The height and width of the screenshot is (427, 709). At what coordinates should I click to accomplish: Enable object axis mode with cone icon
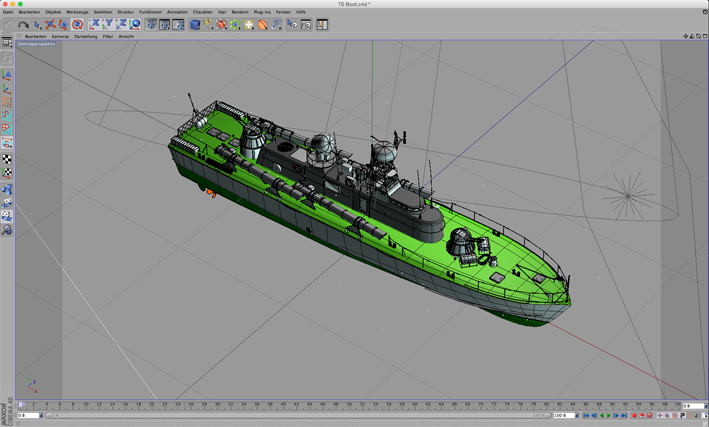(x=7, y=75)
